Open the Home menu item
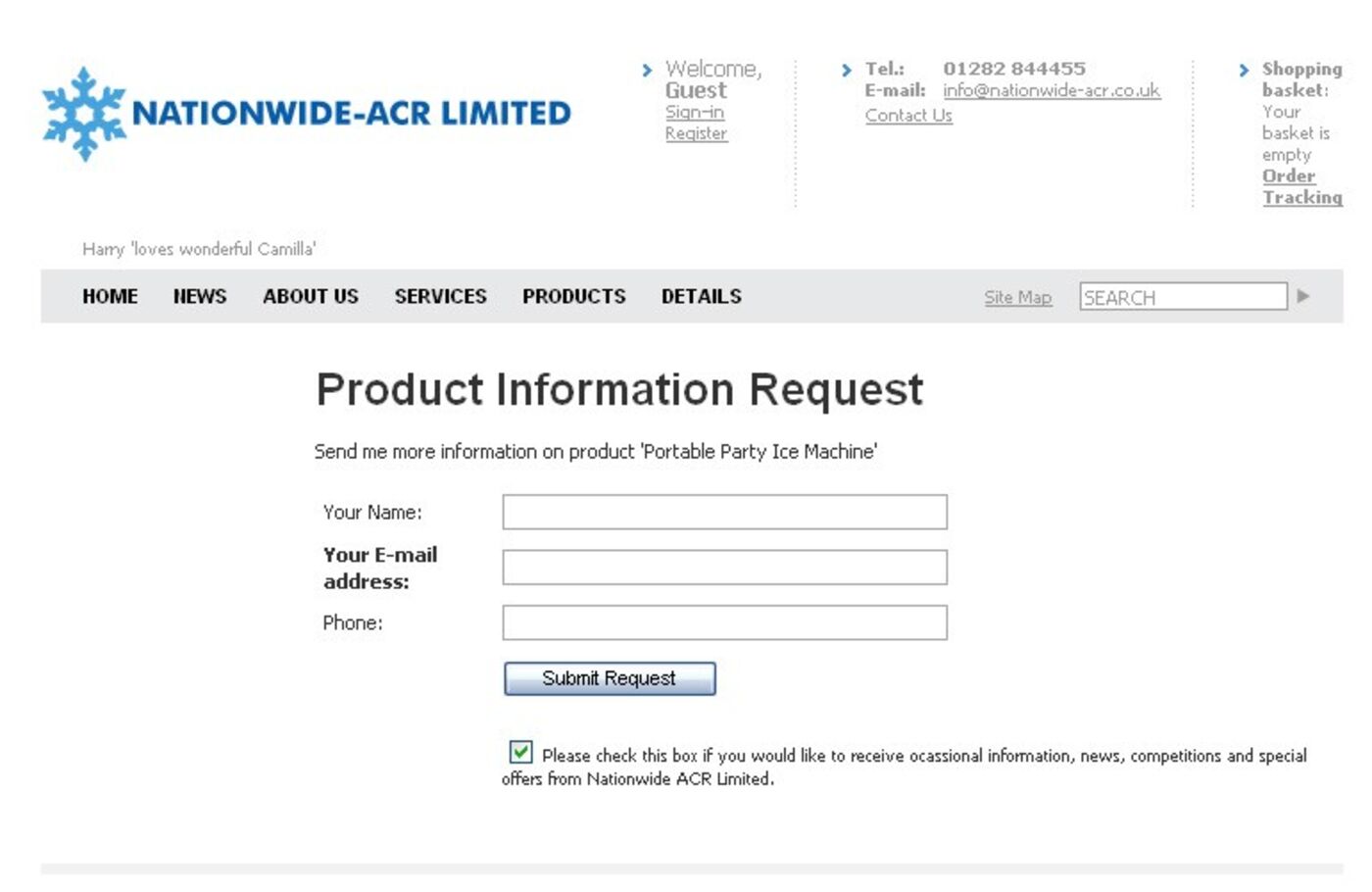Image resolution: width=1372 pixels, height=892 pixels. [110, 296]
